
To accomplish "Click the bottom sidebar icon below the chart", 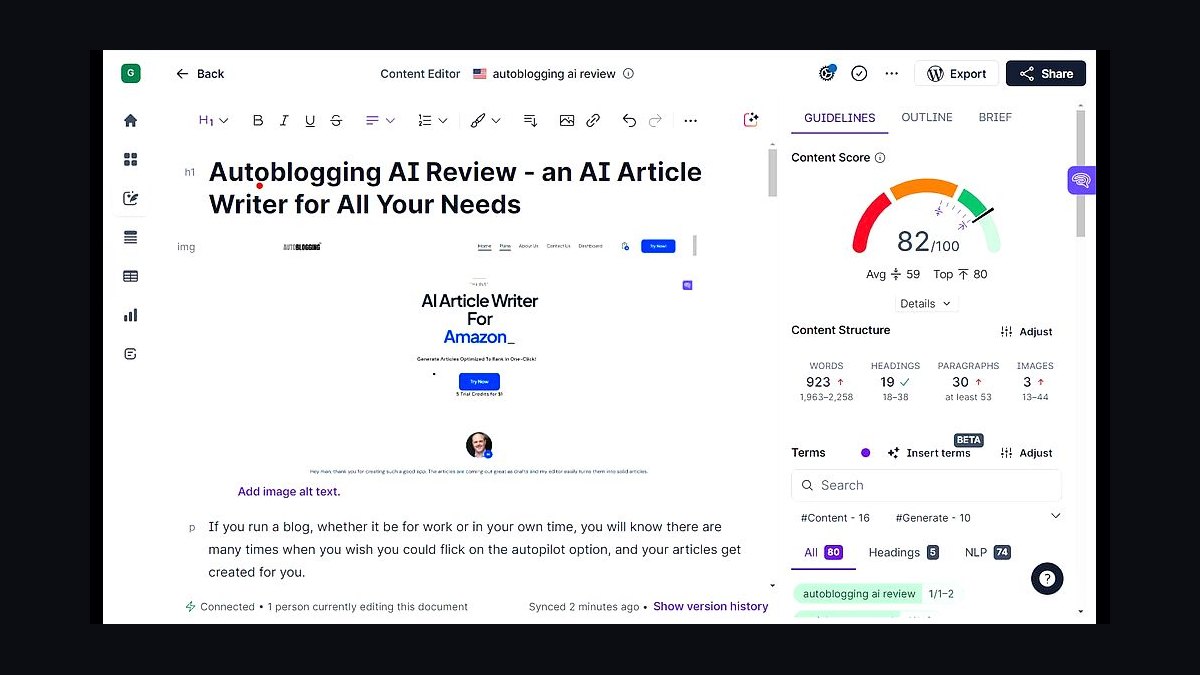I will coord(130,354).
